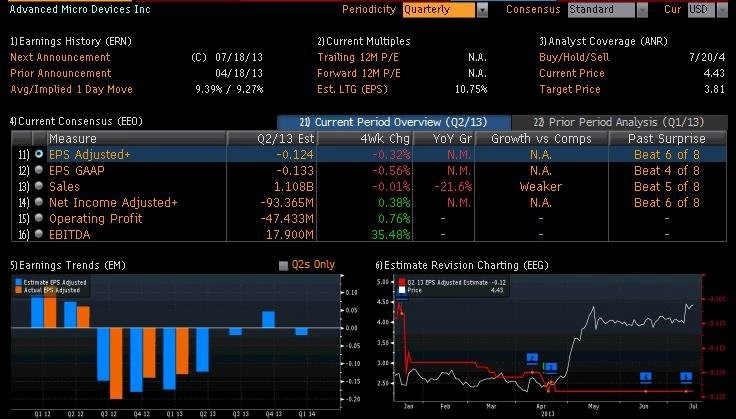
Task: Click the Quarterly periodicity field
Action: [438, 10]
